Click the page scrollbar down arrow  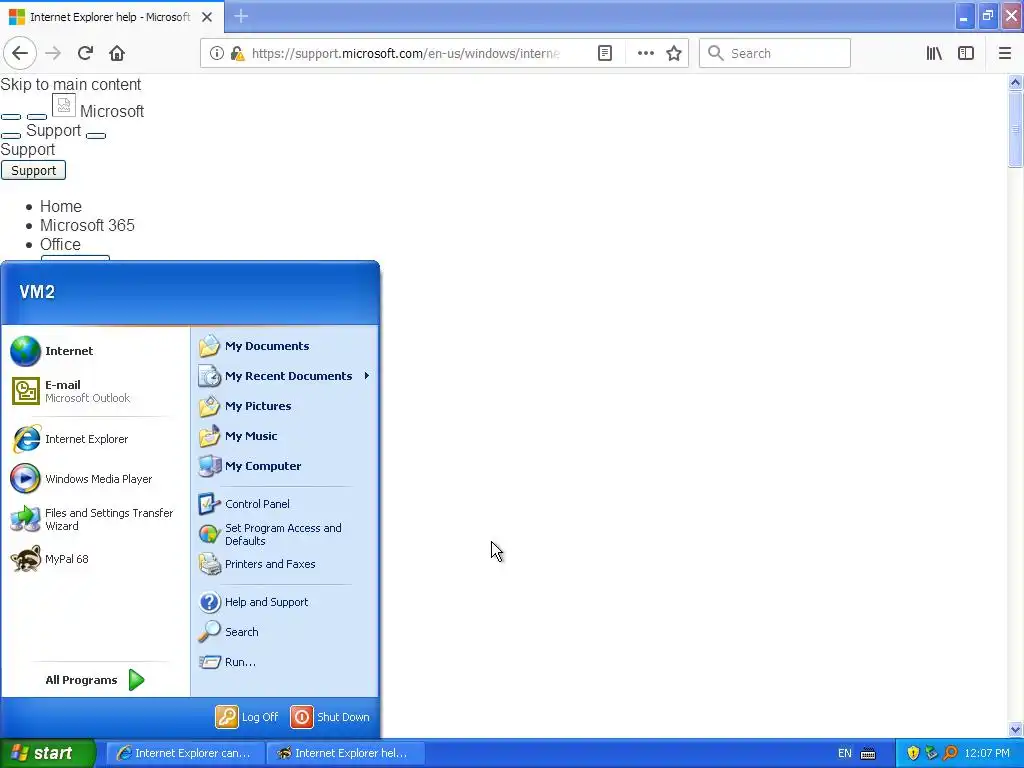[x=1015, y=729]
